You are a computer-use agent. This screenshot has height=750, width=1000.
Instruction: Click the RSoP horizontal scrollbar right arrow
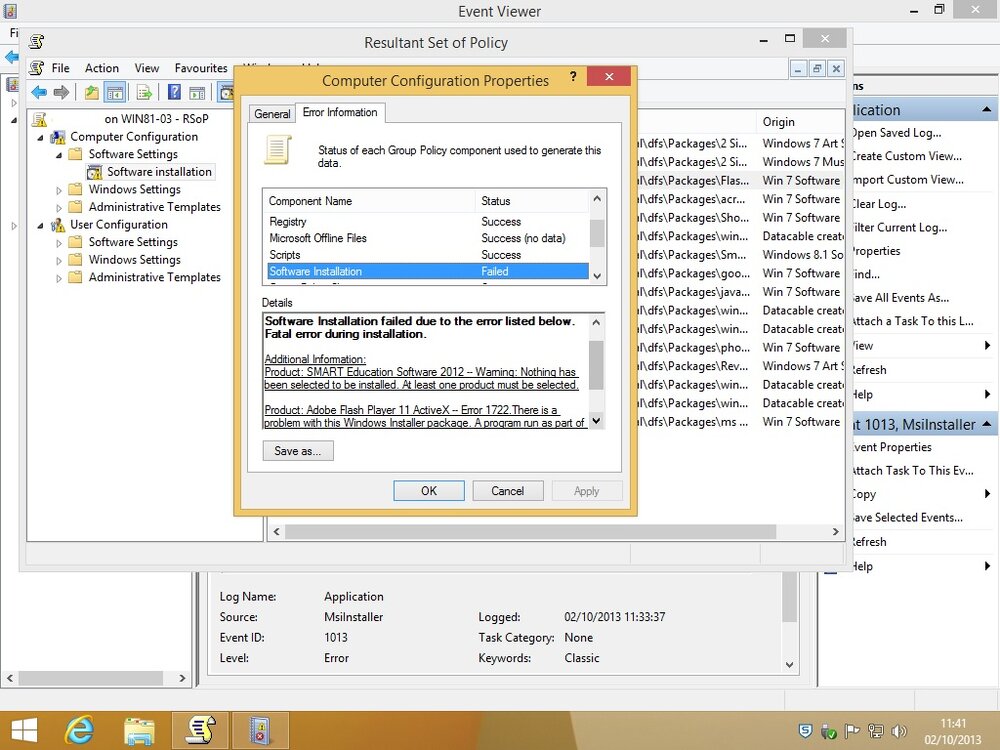(x=835, y=532)
